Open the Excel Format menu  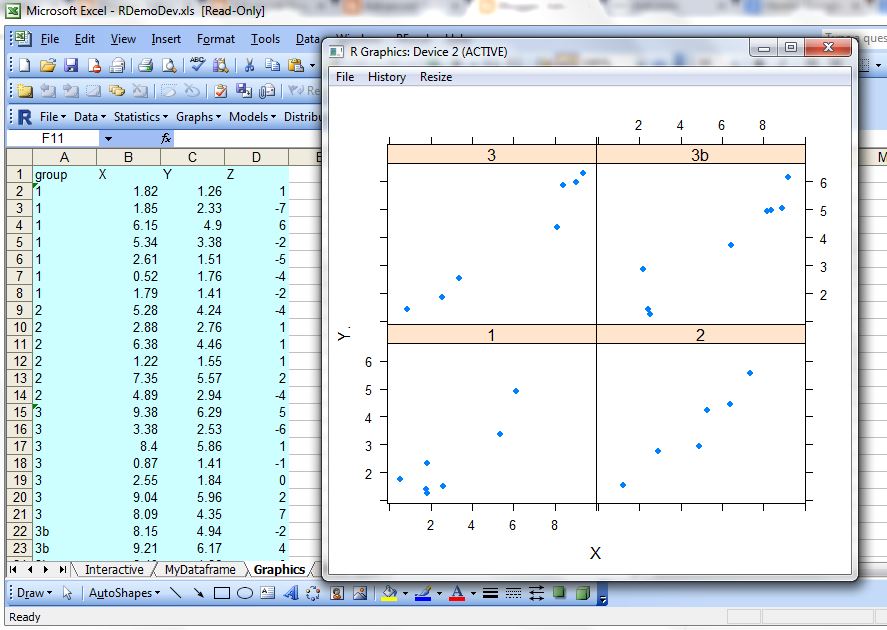pyautogui.click(x=216, y=39)
